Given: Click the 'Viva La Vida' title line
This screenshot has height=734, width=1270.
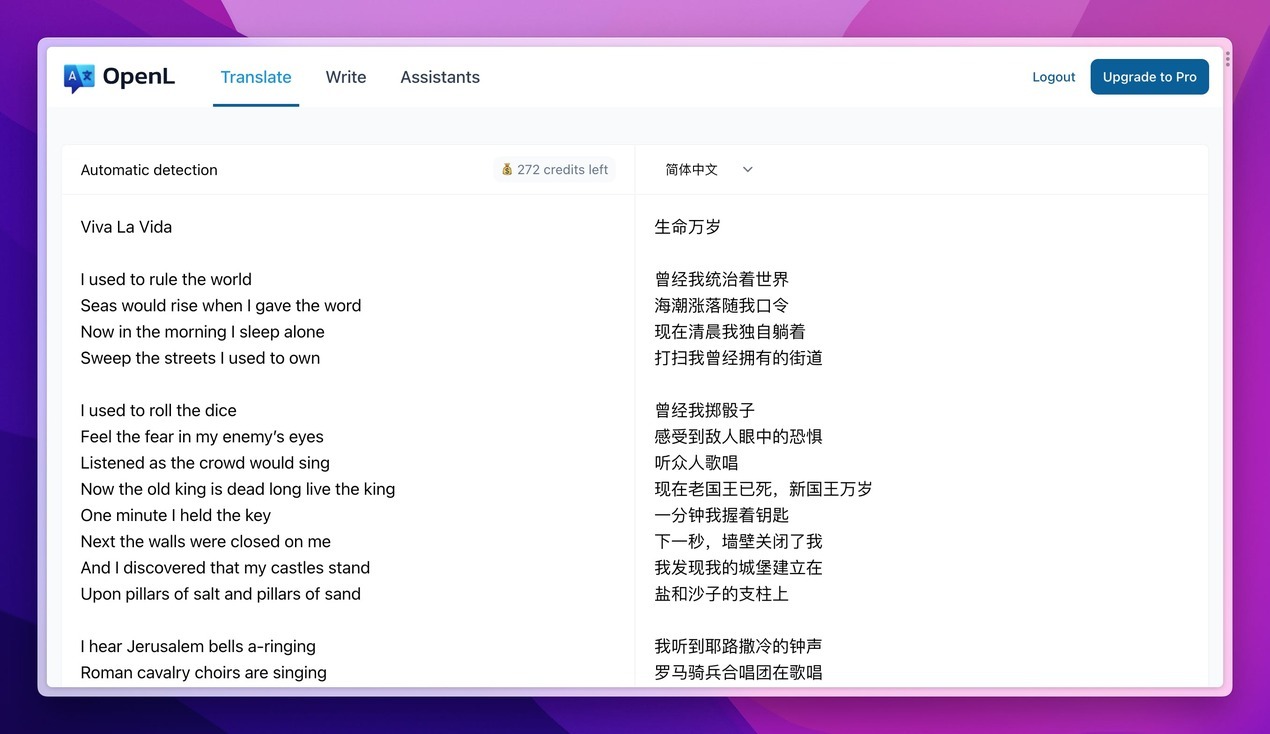Looking at the screenshot, I should click(x=126, y=227).
